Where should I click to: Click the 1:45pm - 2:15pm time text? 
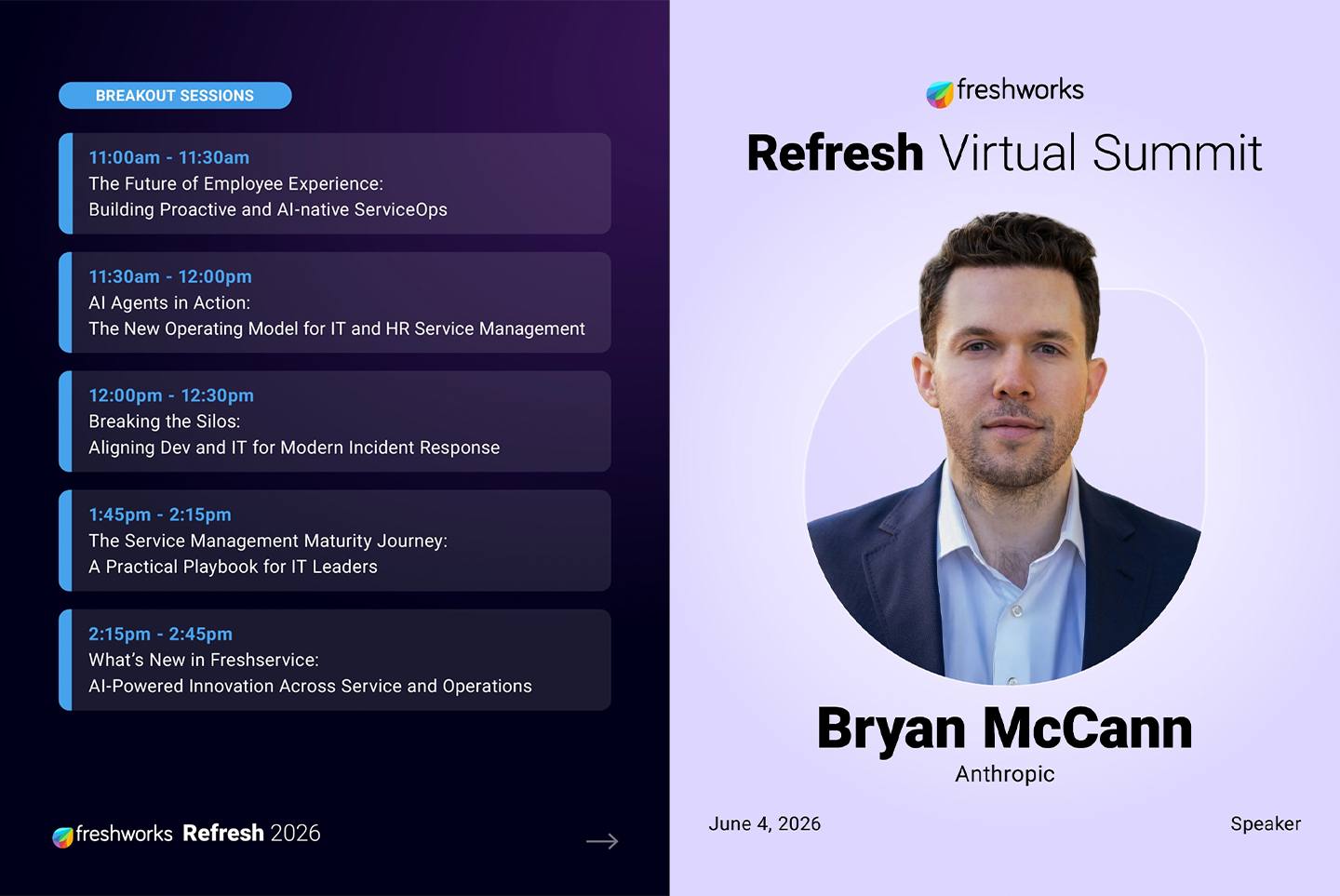click(160, 515)
